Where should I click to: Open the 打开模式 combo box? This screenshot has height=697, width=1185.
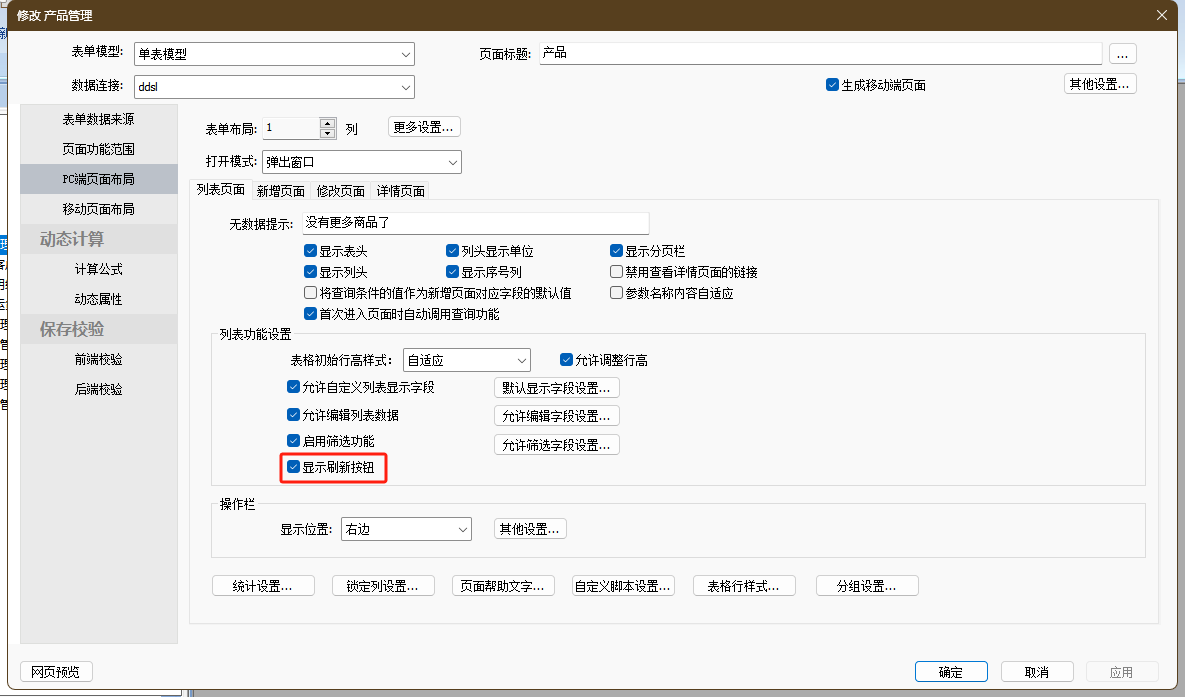tap(453, 162)
